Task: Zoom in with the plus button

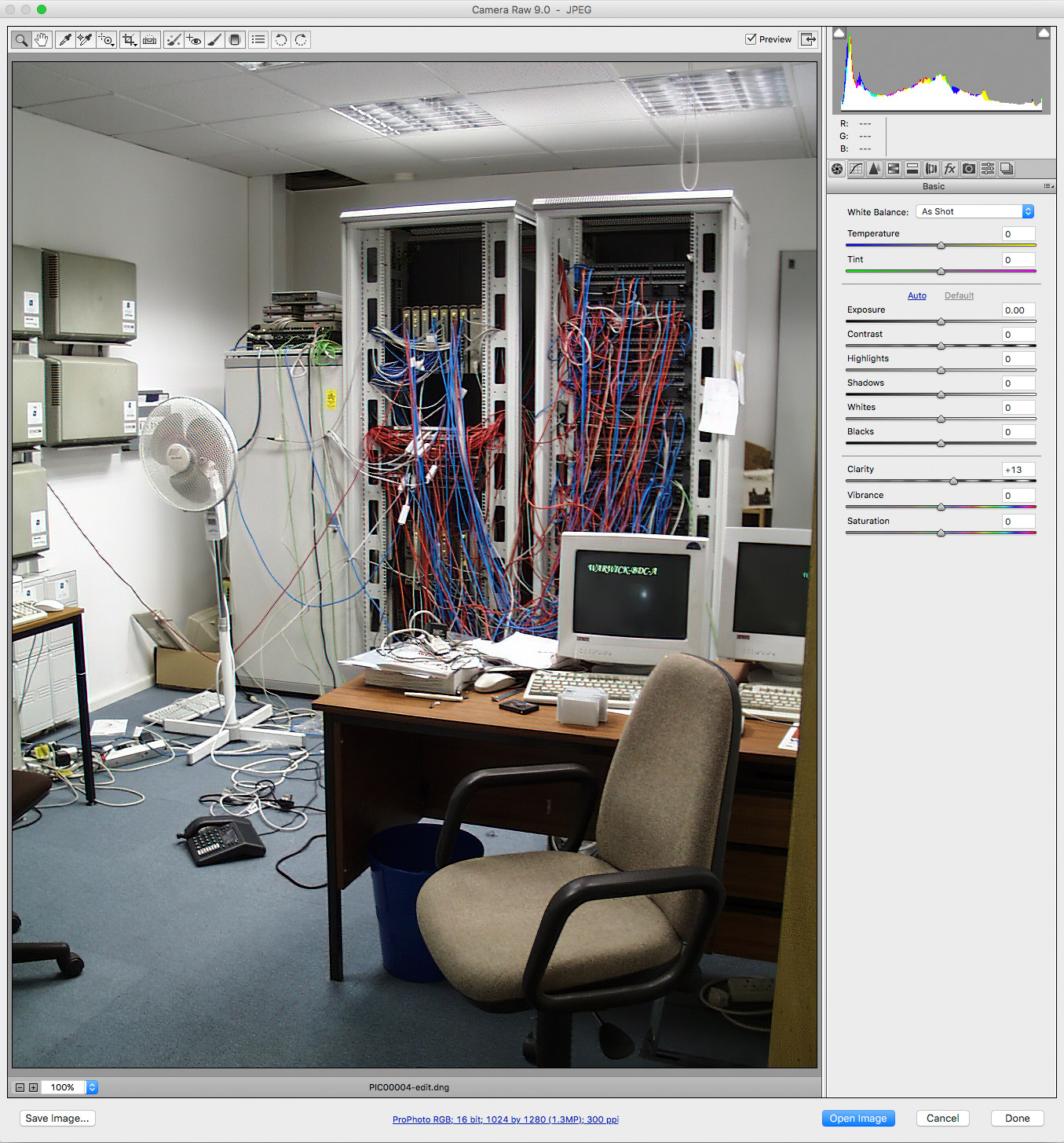Action: pos(33,1087)
